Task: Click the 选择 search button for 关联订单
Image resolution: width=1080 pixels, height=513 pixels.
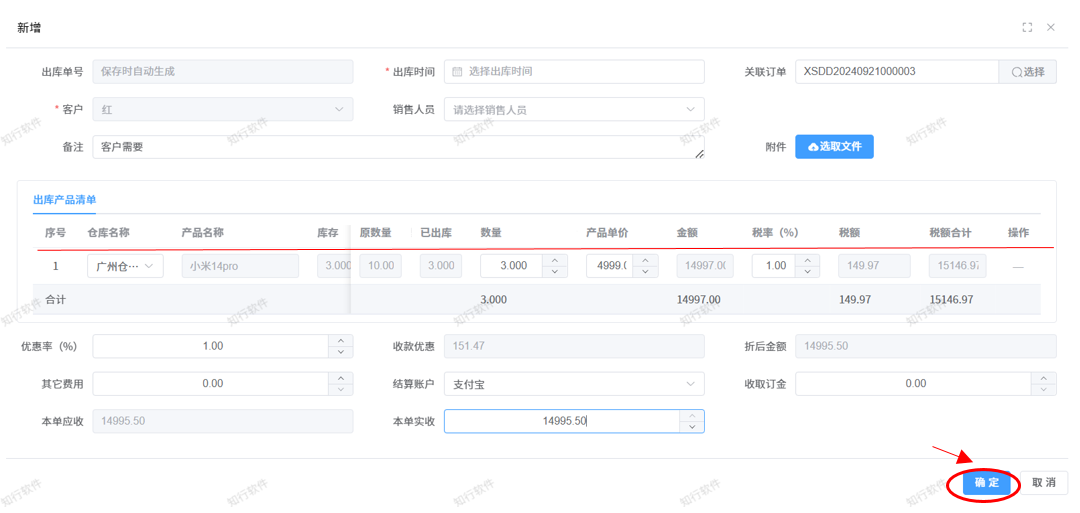Action: coord(1027,72)
